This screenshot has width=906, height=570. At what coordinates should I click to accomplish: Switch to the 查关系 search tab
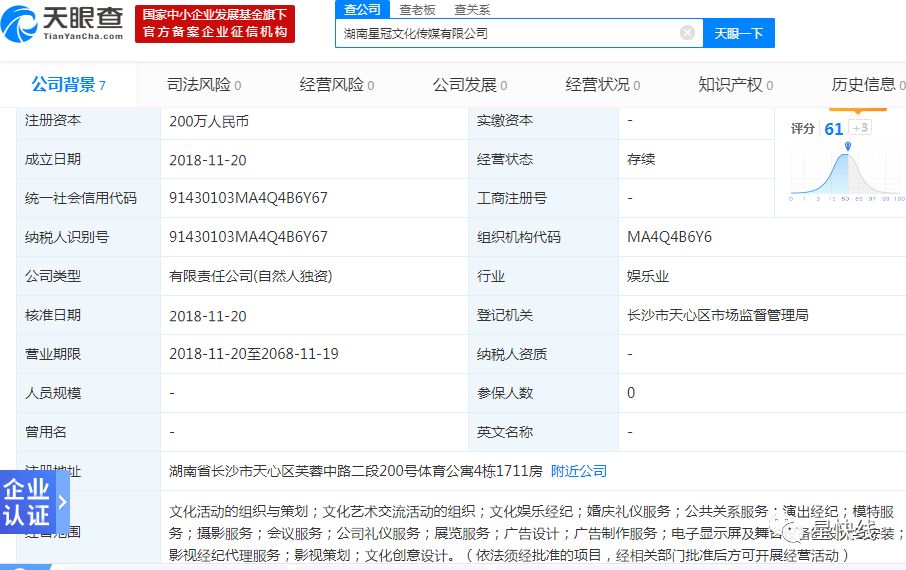tap(472, 10)
